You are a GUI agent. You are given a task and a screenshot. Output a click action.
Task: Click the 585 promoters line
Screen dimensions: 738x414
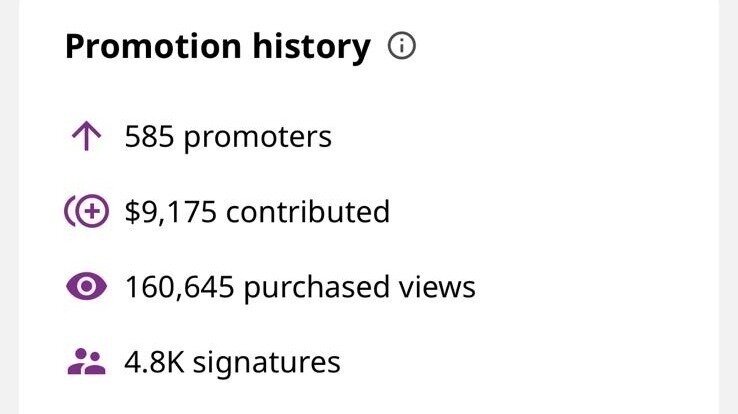coord(228,137)
